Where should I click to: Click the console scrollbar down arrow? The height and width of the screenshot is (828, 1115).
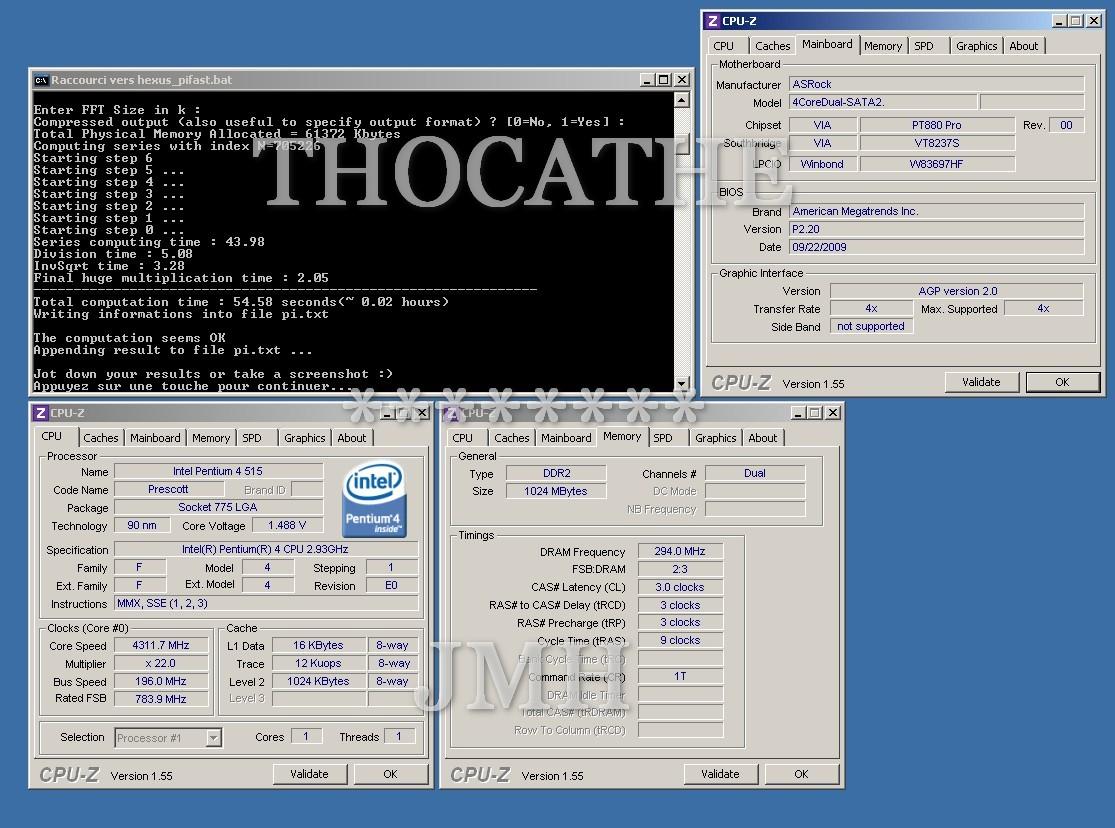tap(681, 383)
